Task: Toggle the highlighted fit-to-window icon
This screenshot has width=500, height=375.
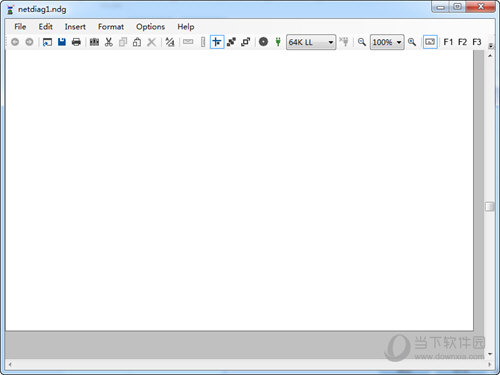Action: coord(430,42)
